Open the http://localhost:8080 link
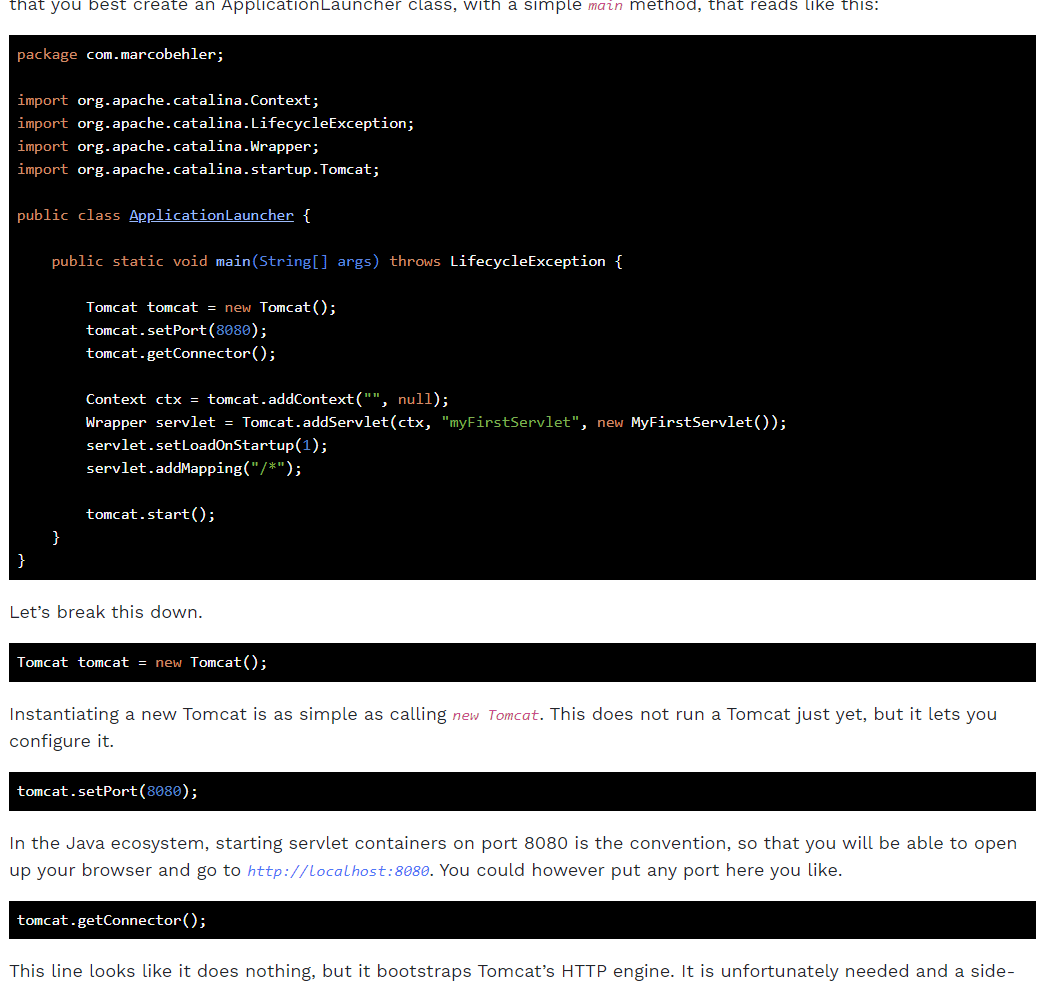Image resolution: width=1044 pixels, height=985 pixels. [338, 871]
